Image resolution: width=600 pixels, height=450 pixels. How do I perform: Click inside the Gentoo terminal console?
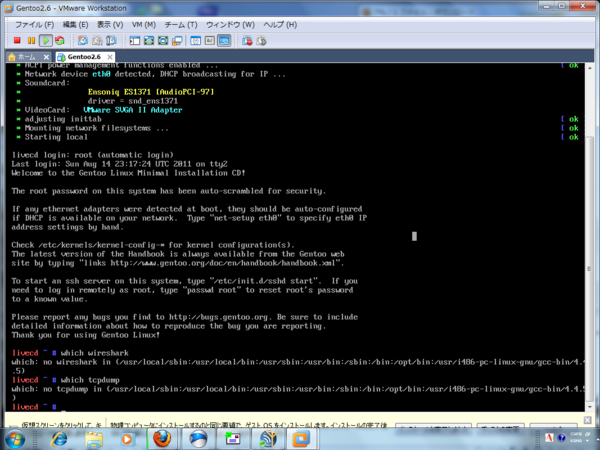tap(295, 237)
